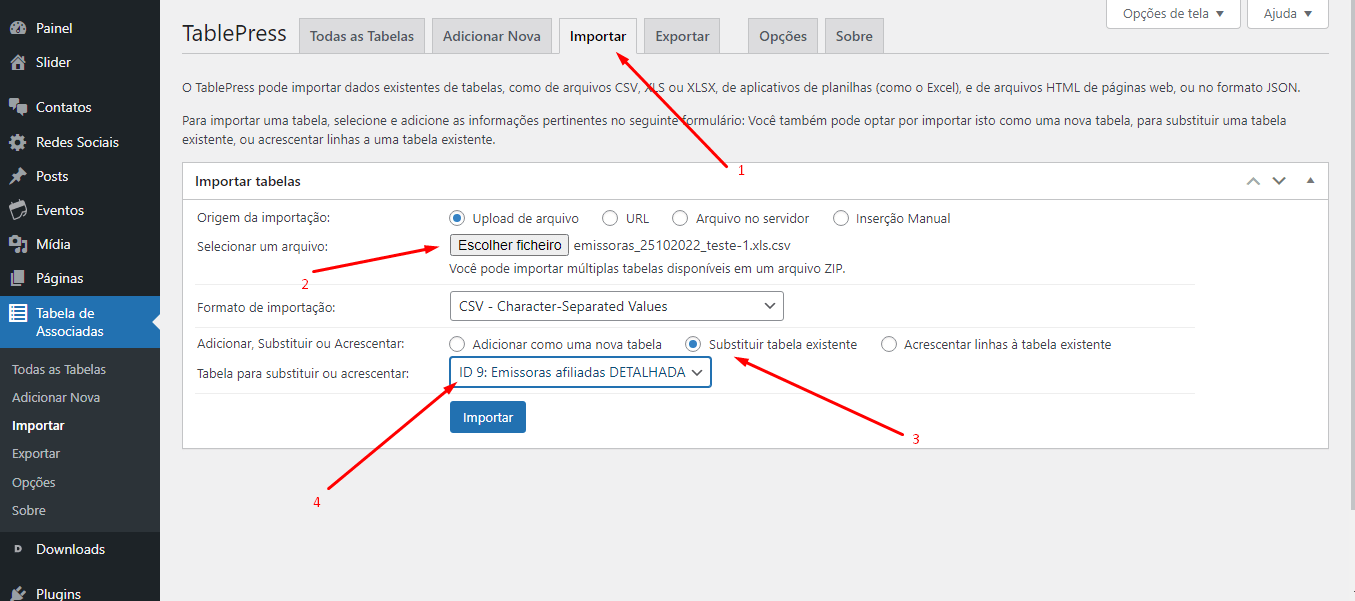Choose Acrescentar linhas à tabela existente
Viewport: 1355px width, 601px height.
click(x=889, y=344)
